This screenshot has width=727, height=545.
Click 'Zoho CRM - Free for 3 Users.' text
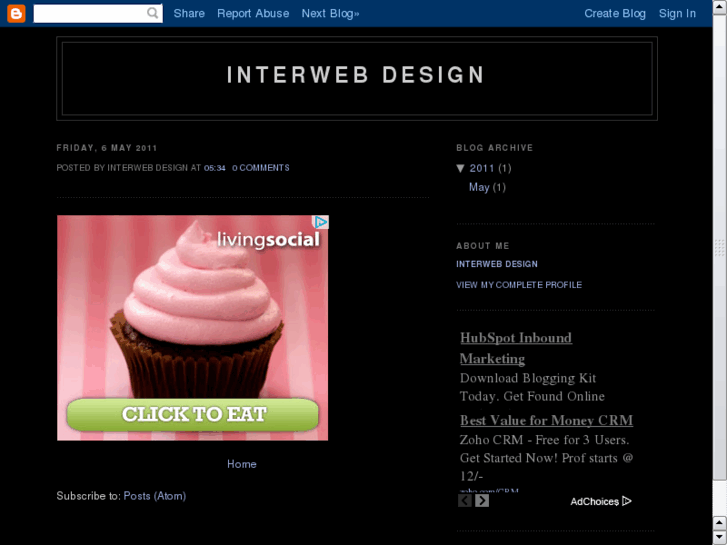(544, 440)
